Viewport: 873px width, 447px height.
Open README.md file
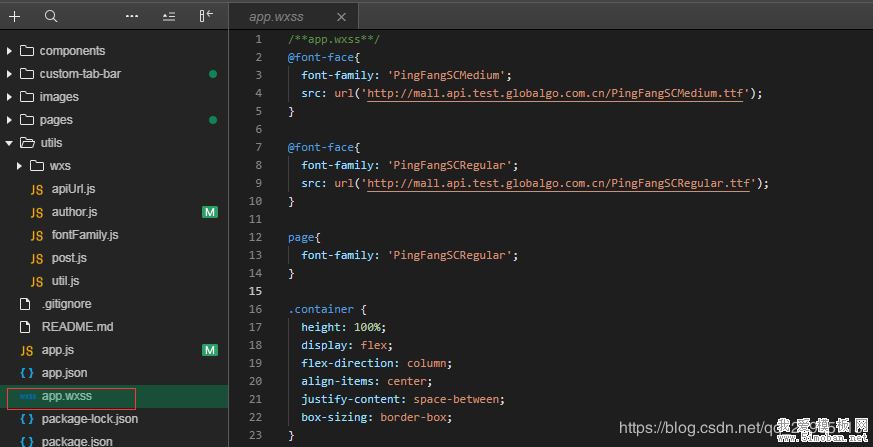click(76, 327)
